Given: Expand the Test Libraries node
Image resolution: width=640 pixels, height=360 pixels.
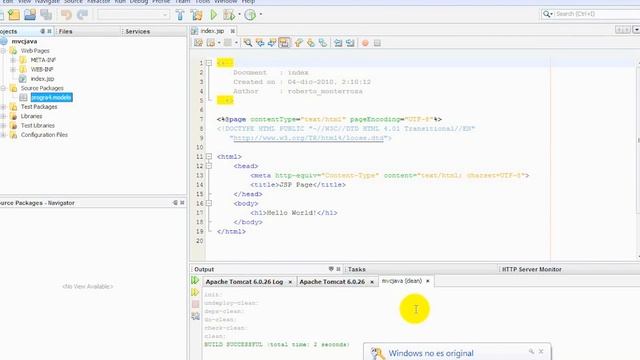Looking at the screenshot, I should 3,125.
